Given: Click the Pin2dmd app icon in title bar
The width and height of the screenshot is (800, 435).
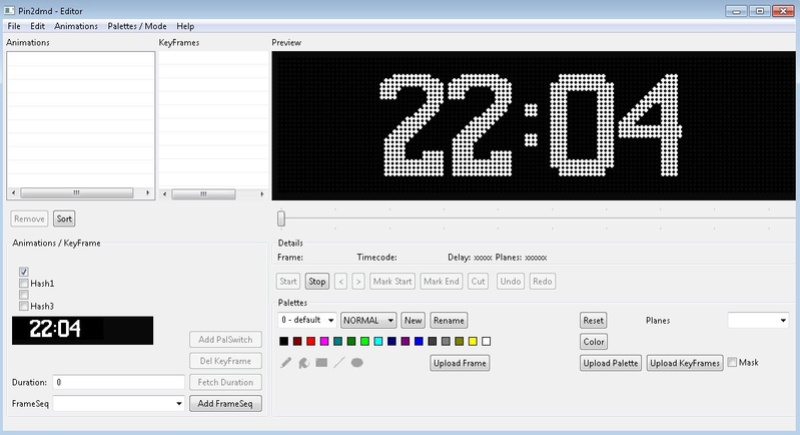Looking at the screenshot, I should (9, 10).
